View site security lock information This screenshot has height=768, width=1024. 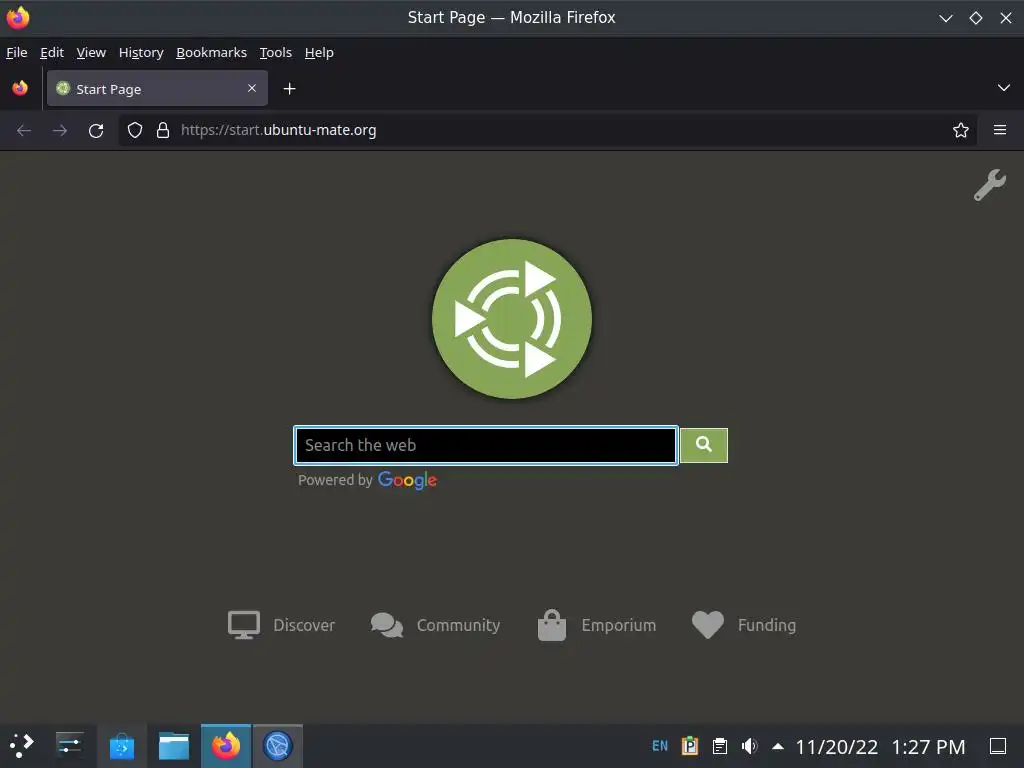click(x=163, y=131)
